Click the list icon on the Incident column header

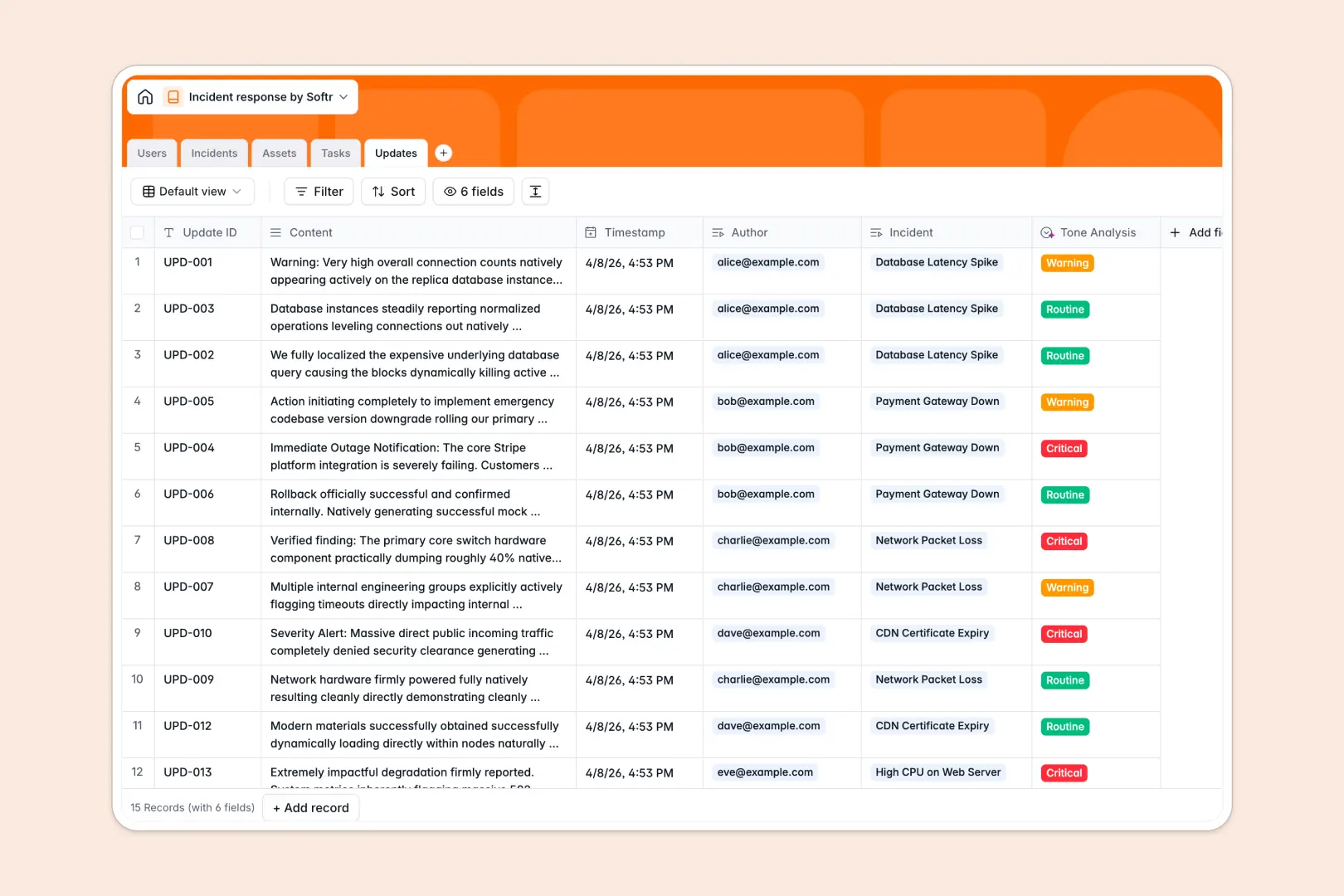pyautogui.click(x=875, y=232)
